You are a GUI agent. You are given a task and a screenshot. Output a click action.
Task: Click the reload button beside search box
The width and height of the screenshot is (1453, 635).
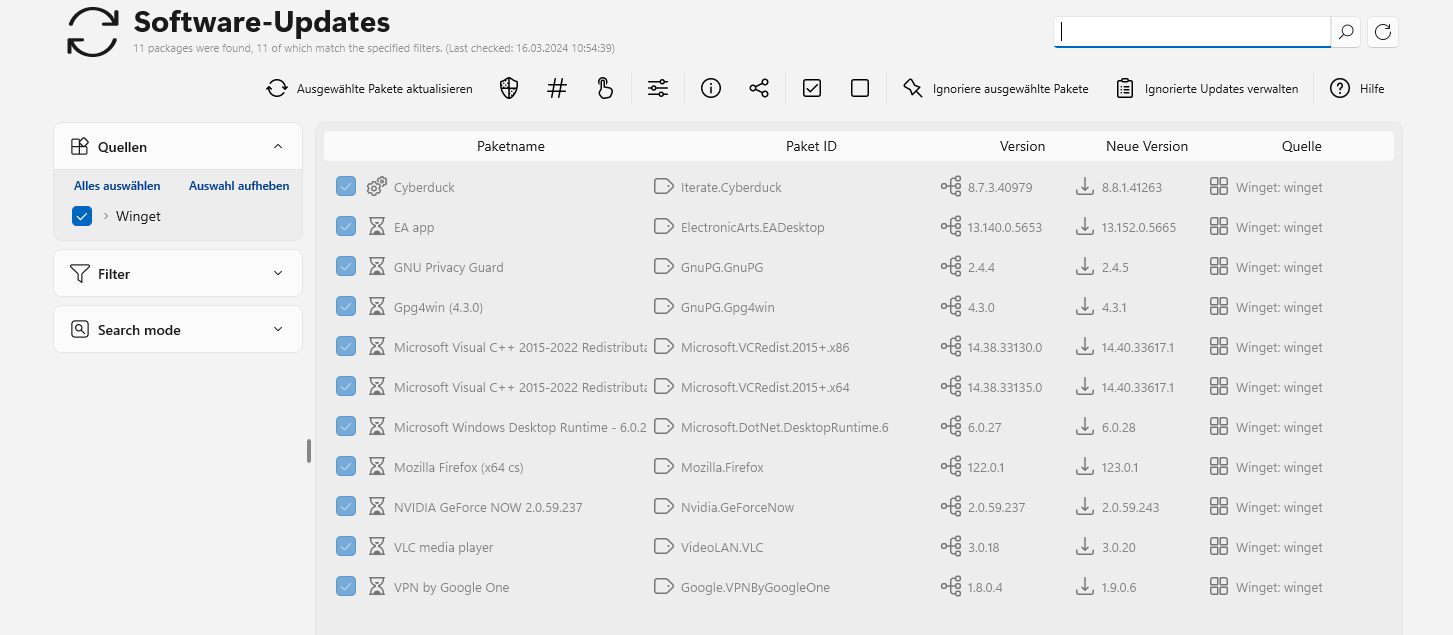(x=1383, y=32)
